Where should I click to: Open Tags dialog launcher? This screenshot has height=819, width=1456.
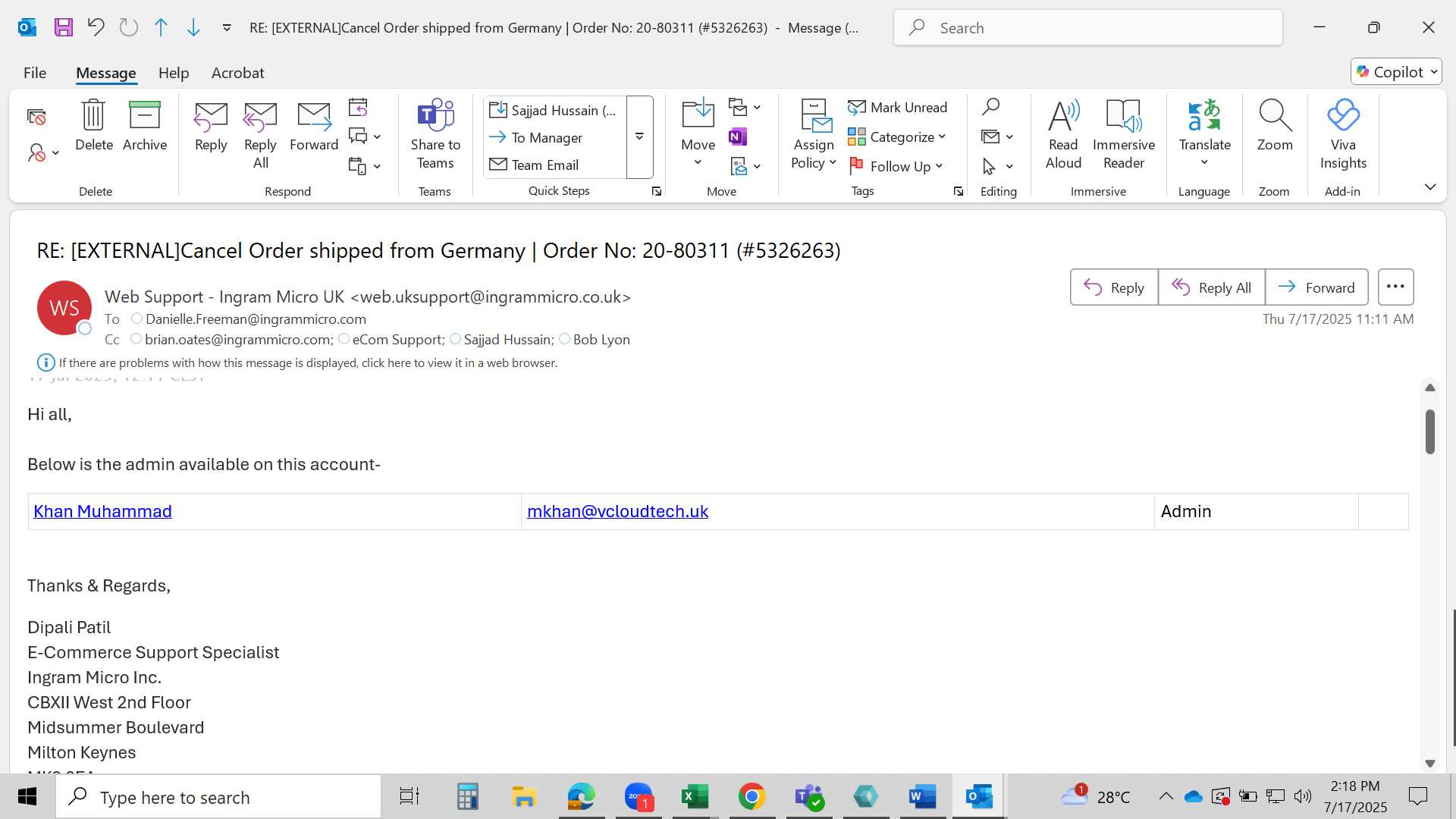pos(959,192)
